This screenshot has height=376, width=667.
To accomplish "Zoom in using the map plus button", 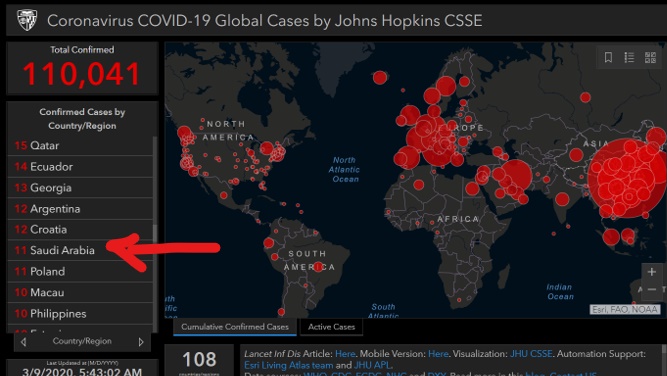I will [x=652, y=272].
